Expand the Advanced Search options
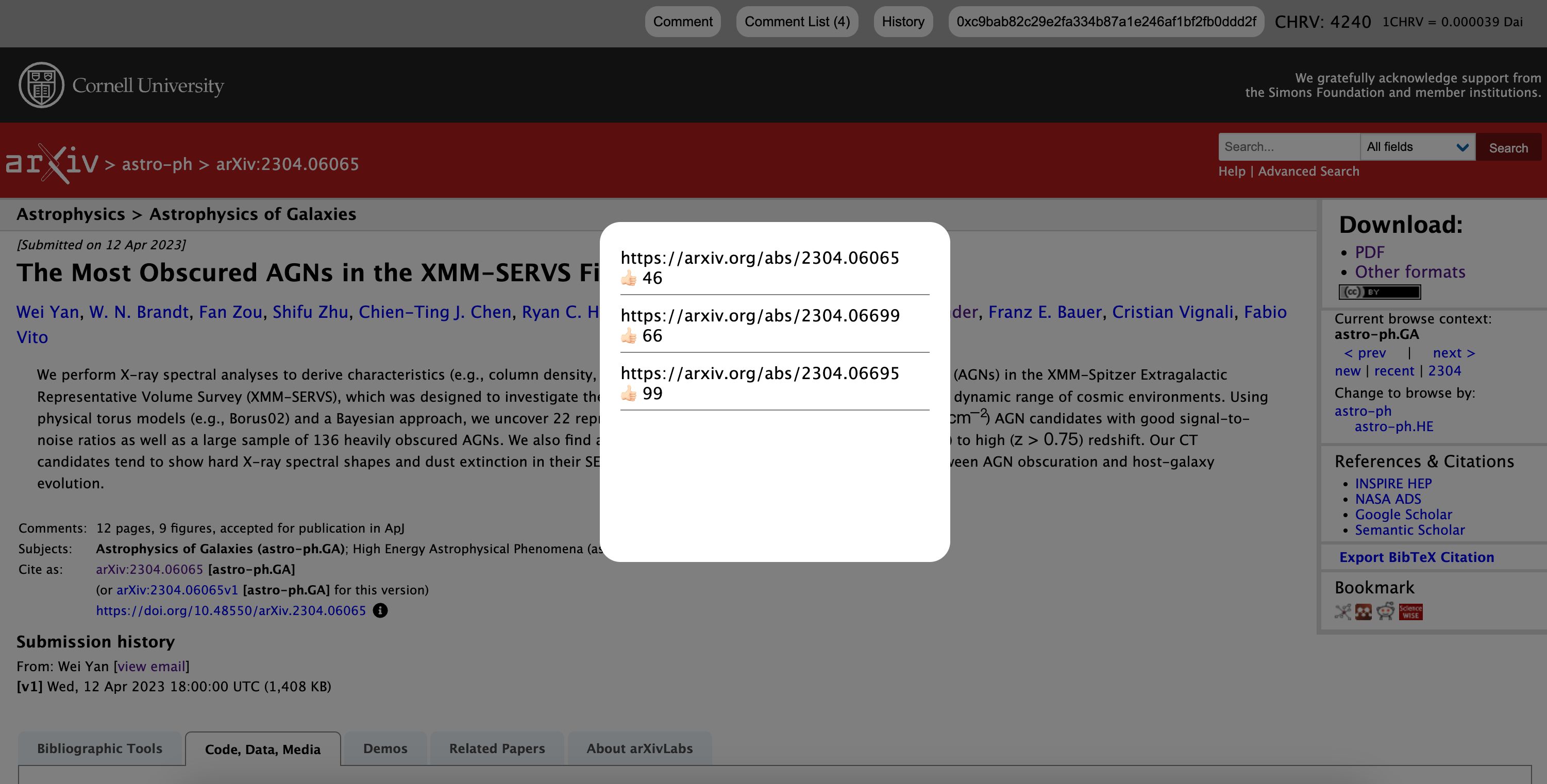 1308,172
